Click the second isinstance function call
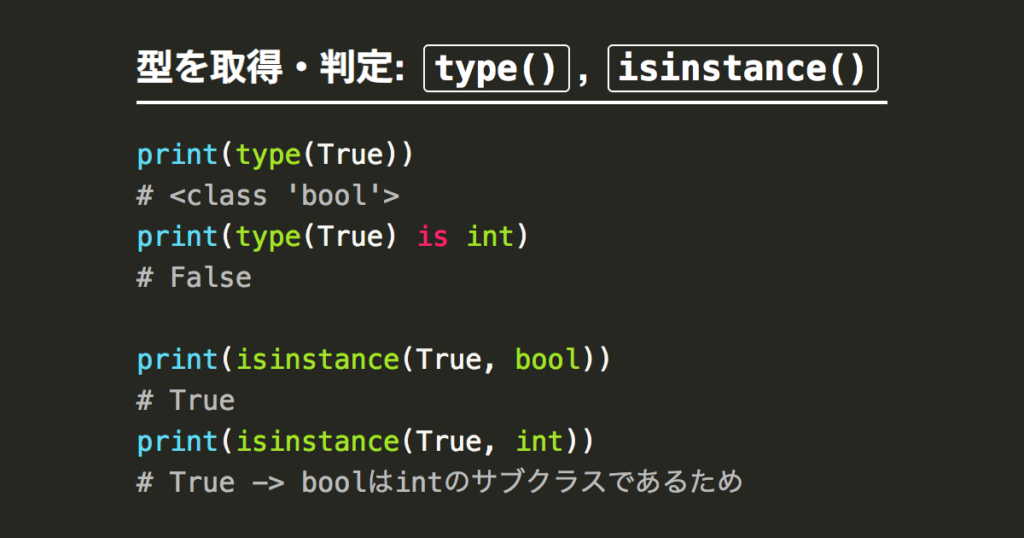Viewport: 1024px width, 538px height. [317, 441]
